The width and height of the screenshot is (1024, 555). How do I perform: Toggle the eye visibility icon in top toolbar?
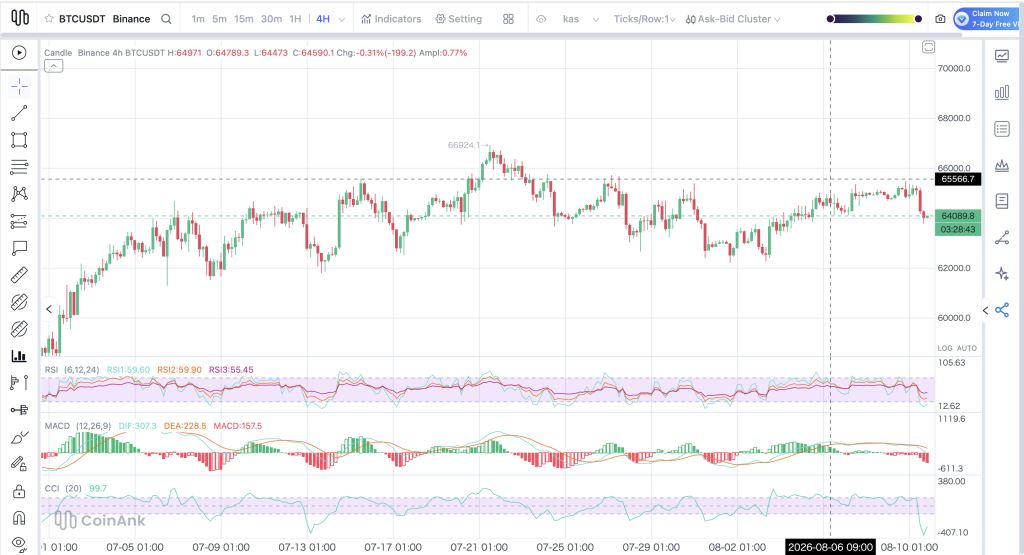(541, 19)
